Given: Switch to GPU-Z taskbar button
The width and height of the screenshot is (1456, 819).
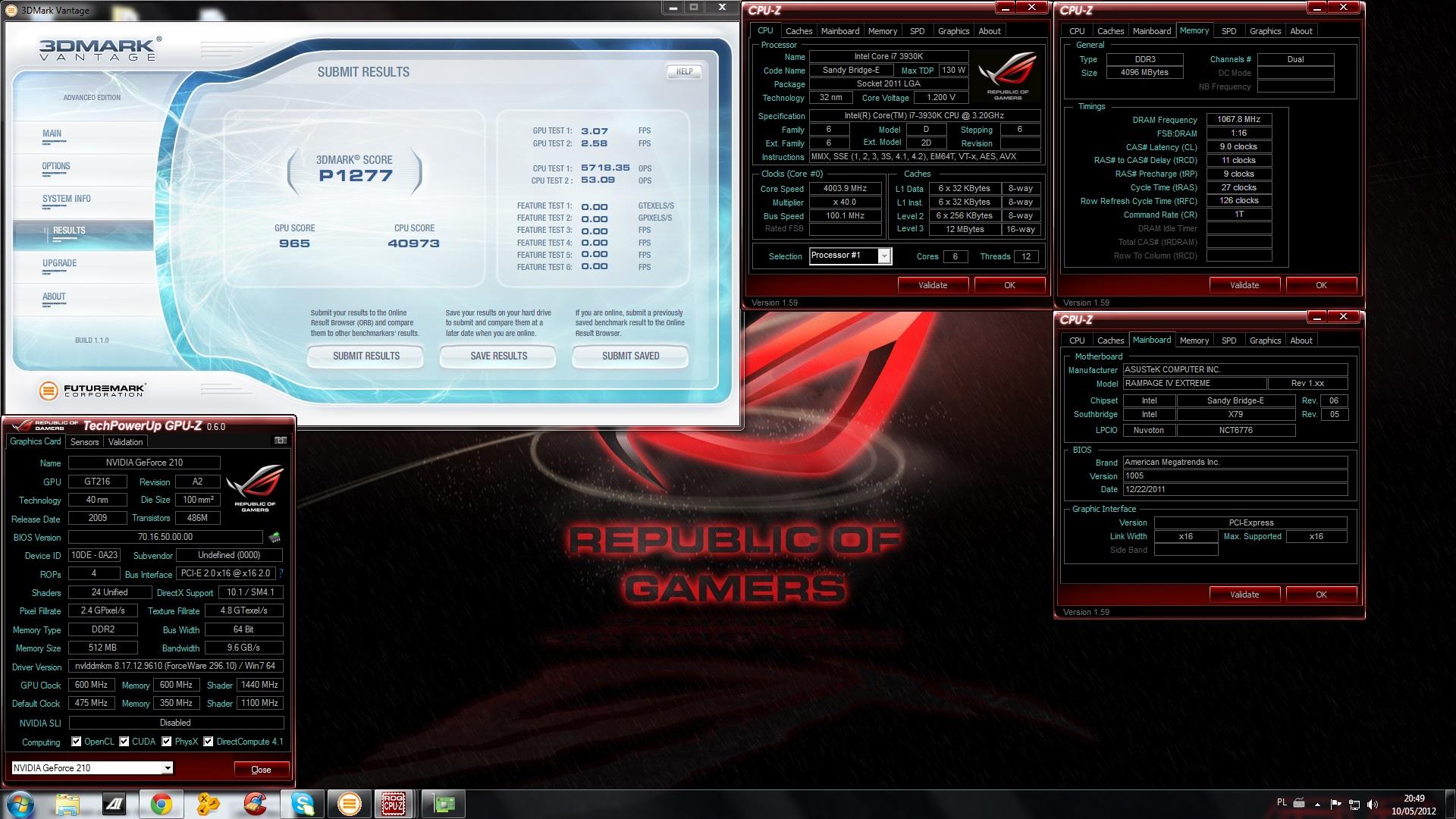Looking at the screenshot, I should 444,804.
